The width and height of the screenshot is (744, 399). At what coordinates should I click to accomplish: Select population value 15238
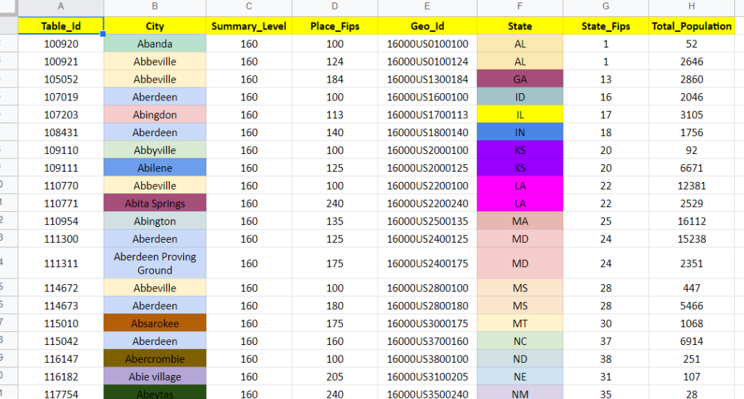tap(691, 239)
